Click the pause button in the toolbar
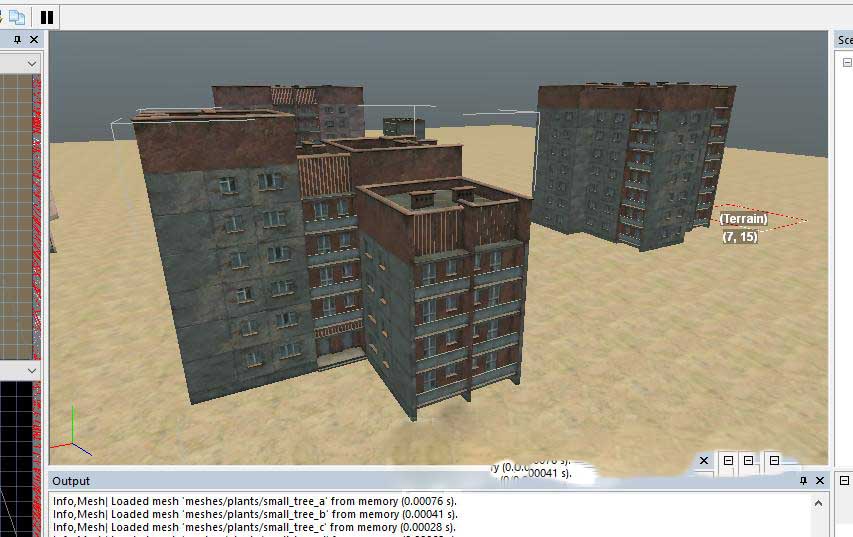 (46, 16)
